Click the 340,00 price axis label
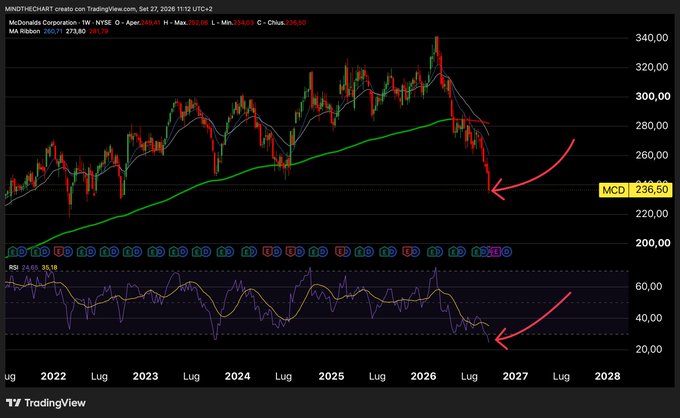This screenshot has width=680, height=418. point(652,38)
